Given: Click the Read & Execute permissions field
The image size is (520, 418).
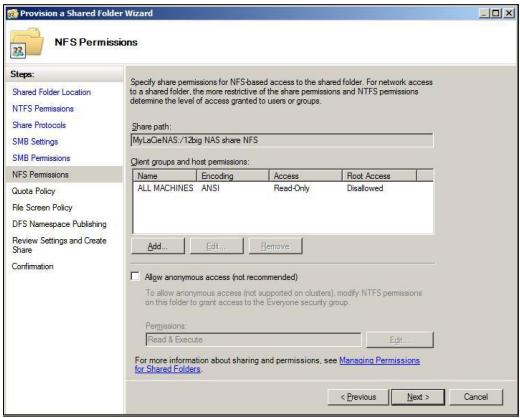Looking at the screenshot, I should click(x=253, y=340).
